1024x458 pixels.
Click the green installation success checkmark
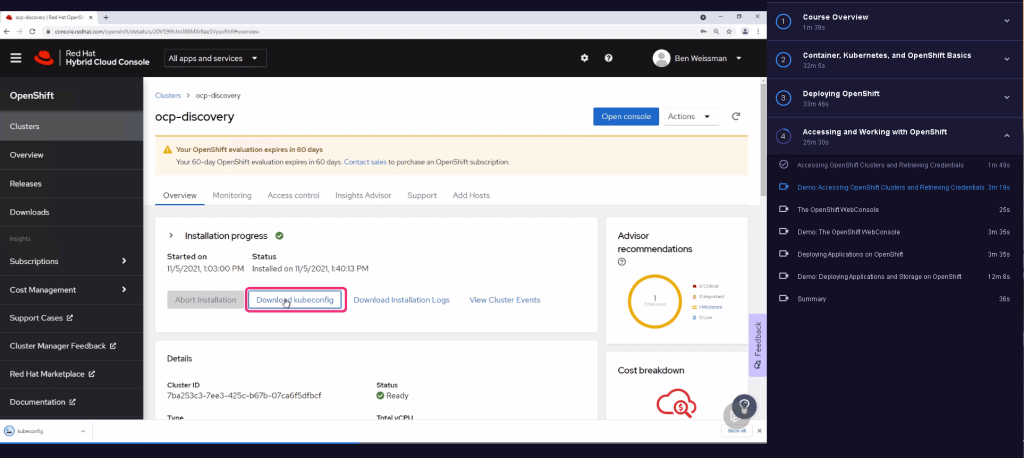coord(280,235)
